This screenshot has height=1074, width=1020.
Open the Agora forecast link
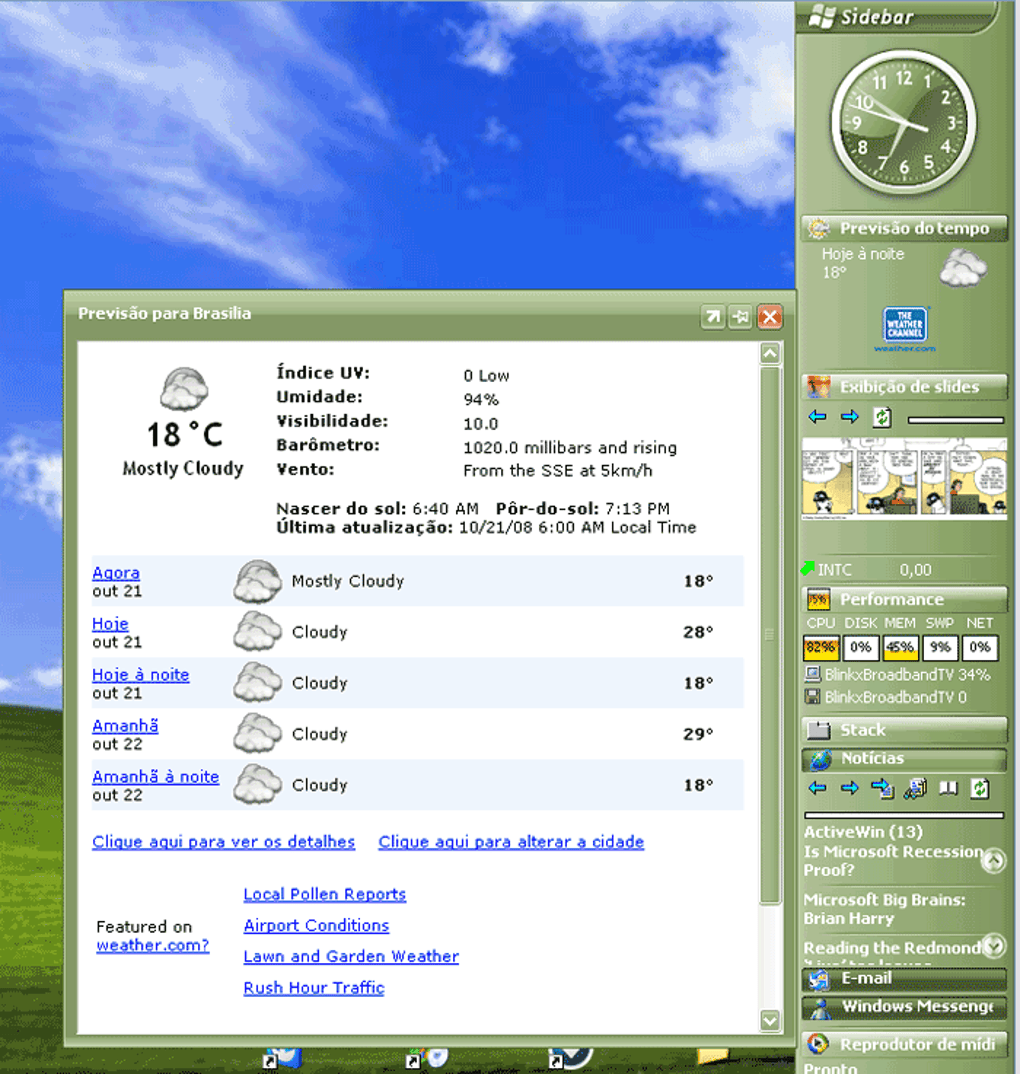(x=116, y=573)
